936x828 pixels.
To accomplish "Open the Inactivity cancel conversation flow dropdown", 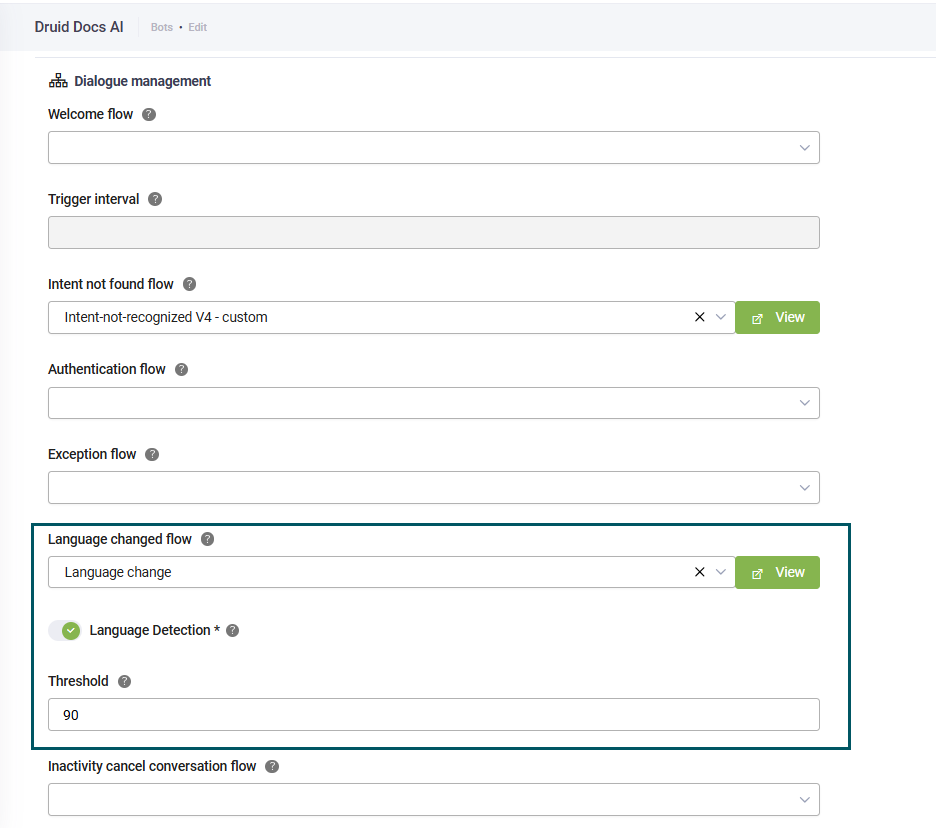I will (x=805, y=799).
